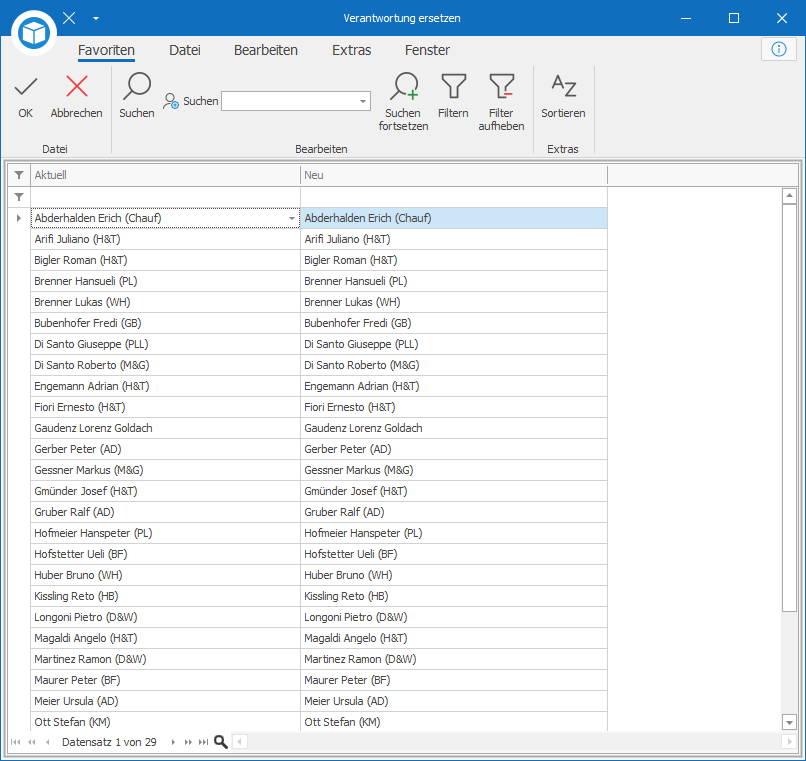Image resolution: width=806 pixels, height=761 pixels.
Task: Select Gmünder Josef (H&T) in Aktuell column
Action: click(166, 491)
